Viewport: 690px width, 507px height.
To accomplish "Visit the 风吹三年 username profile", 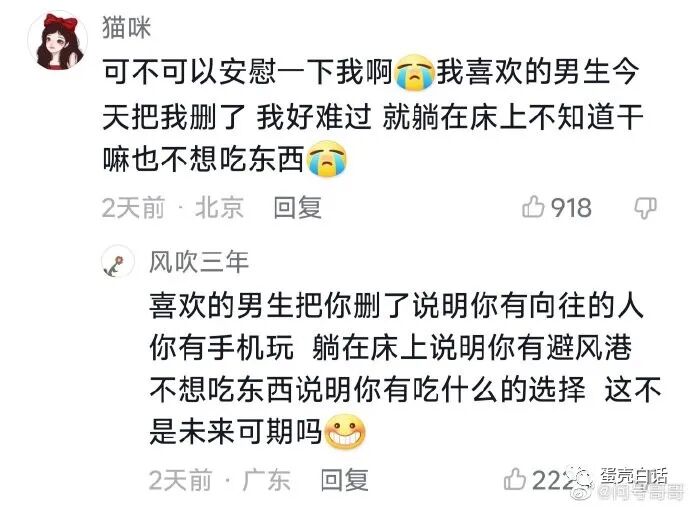I will tap(199, 262).
